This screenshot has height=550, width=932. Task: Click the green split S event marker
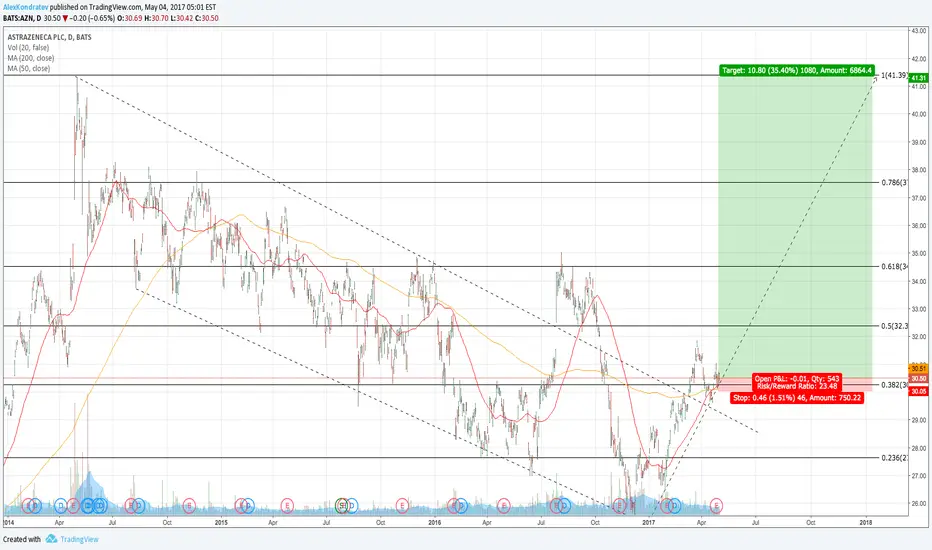pyautogui.click(x=341, y=506)
